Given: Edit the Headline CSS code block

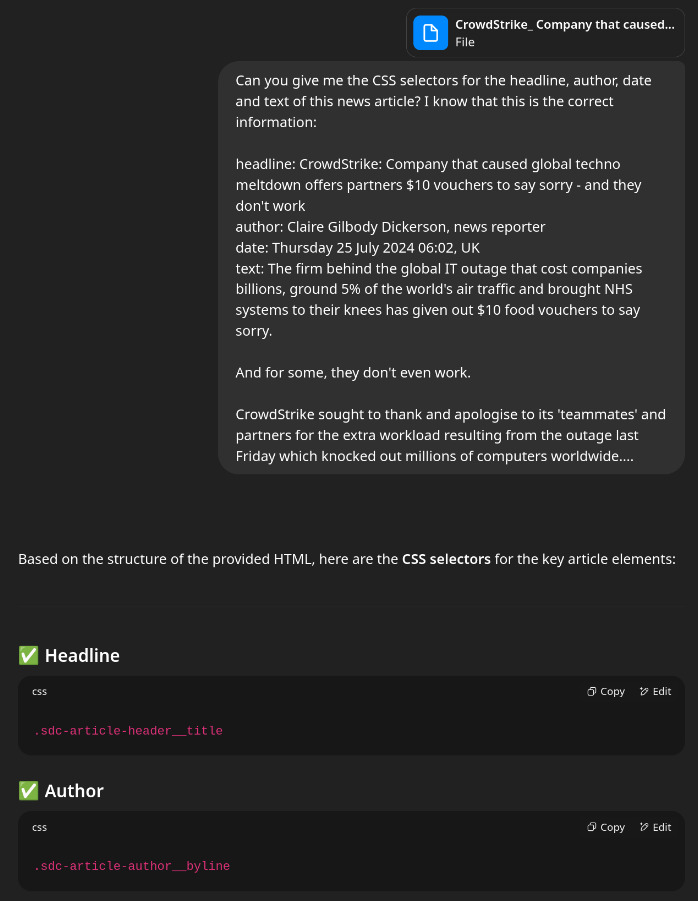Looking at the screenshot, I should [x=655, y=691].
